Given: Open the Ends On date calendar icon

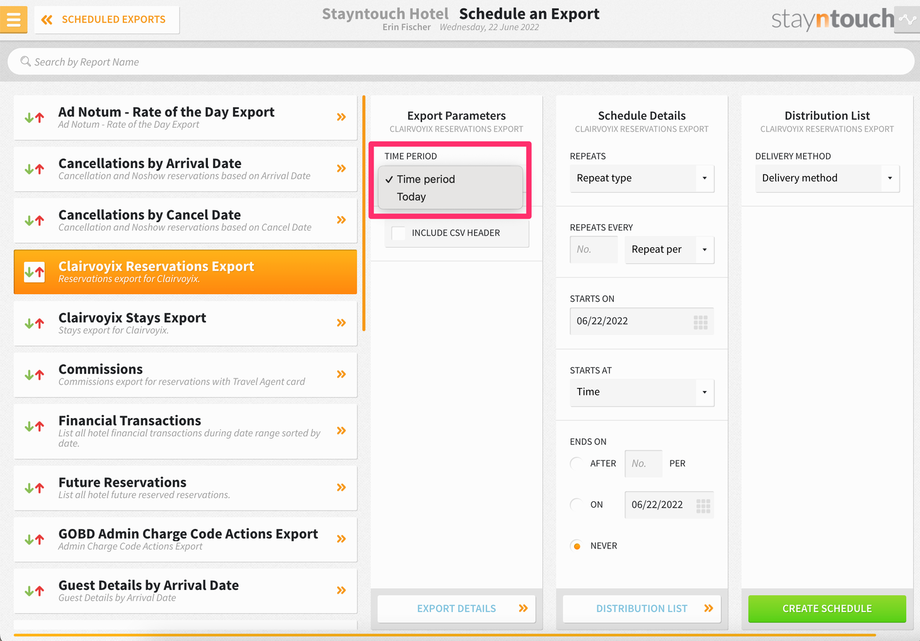Looking at the screenshot, I should pos(703,505).
